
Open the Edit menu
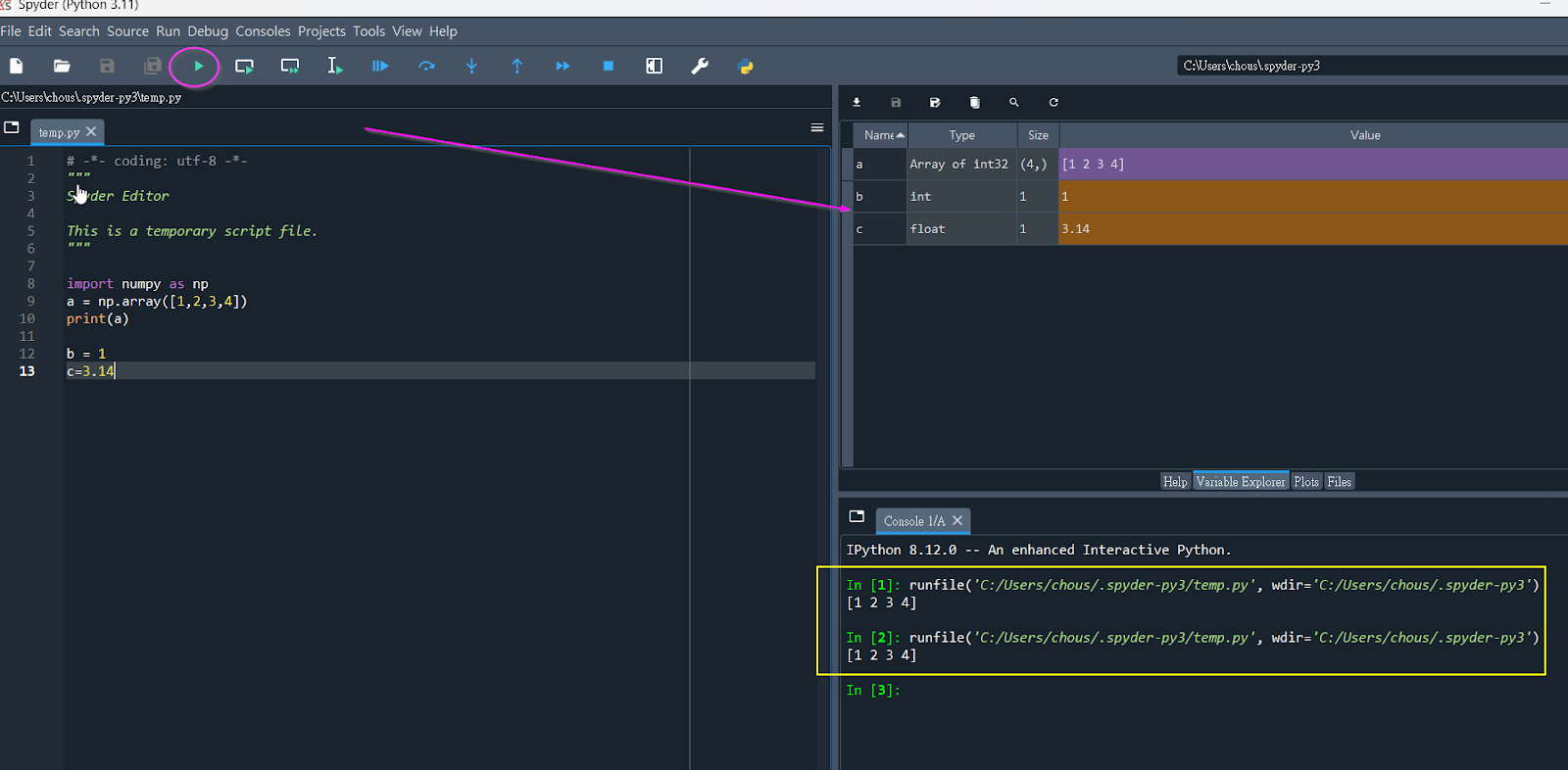(40, 31)
